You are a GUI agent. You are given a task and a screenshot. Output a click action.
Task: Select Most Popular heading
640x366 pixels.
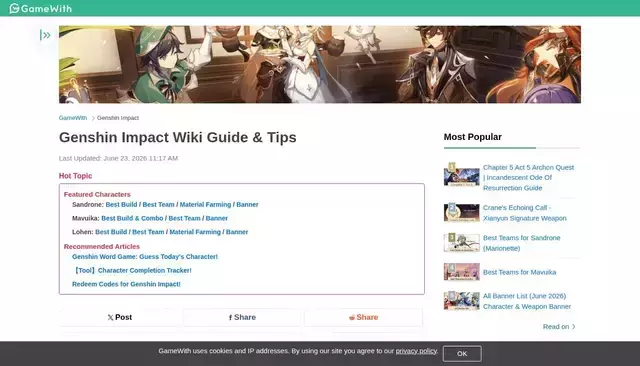(x=473, y=137)
